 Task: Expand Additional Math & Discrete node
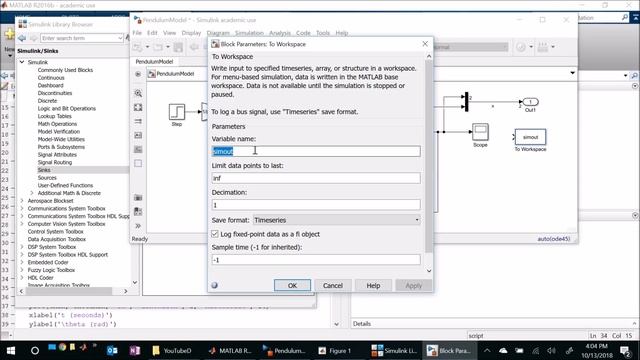pyautogui.click(x=32, y=193)
